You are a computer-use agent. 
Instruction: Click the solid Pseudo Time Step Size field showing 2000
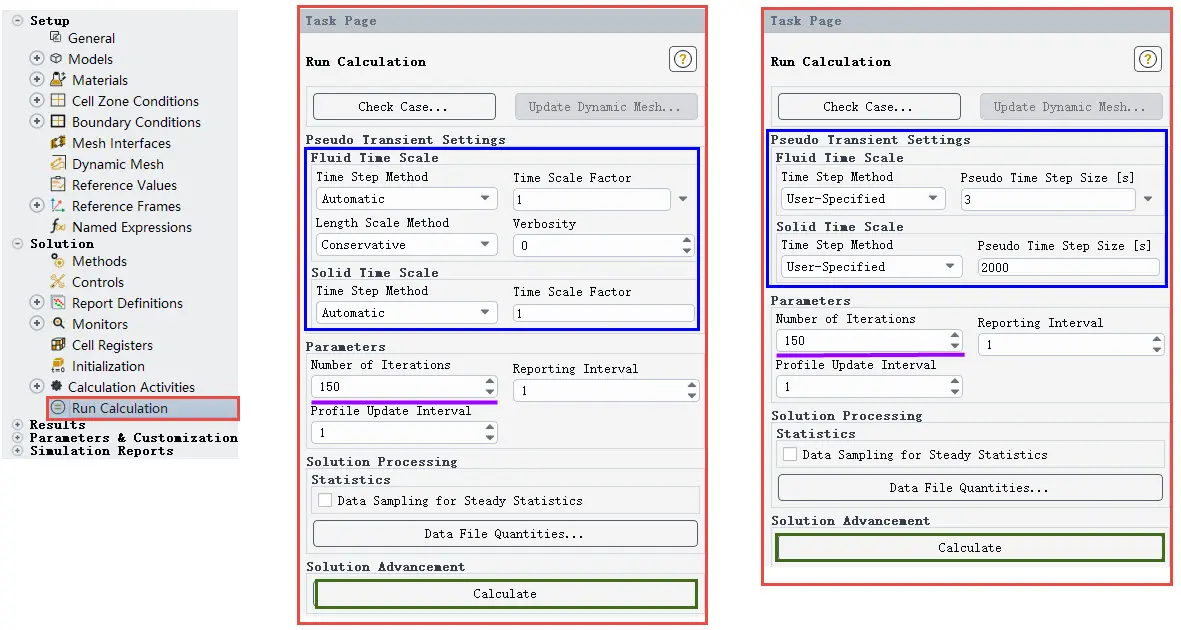click(1068, 268)
